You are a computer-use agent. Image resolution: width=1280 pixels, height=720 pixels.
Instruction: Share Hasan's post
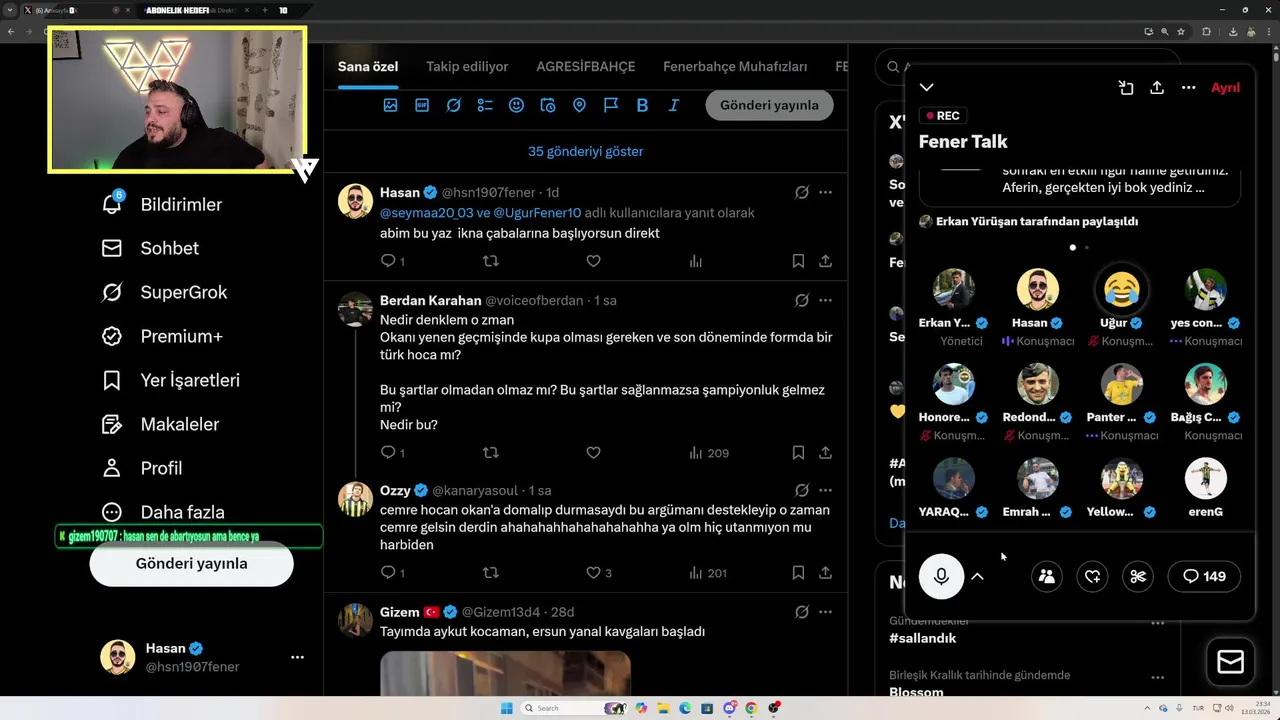[x=825, y=261]
